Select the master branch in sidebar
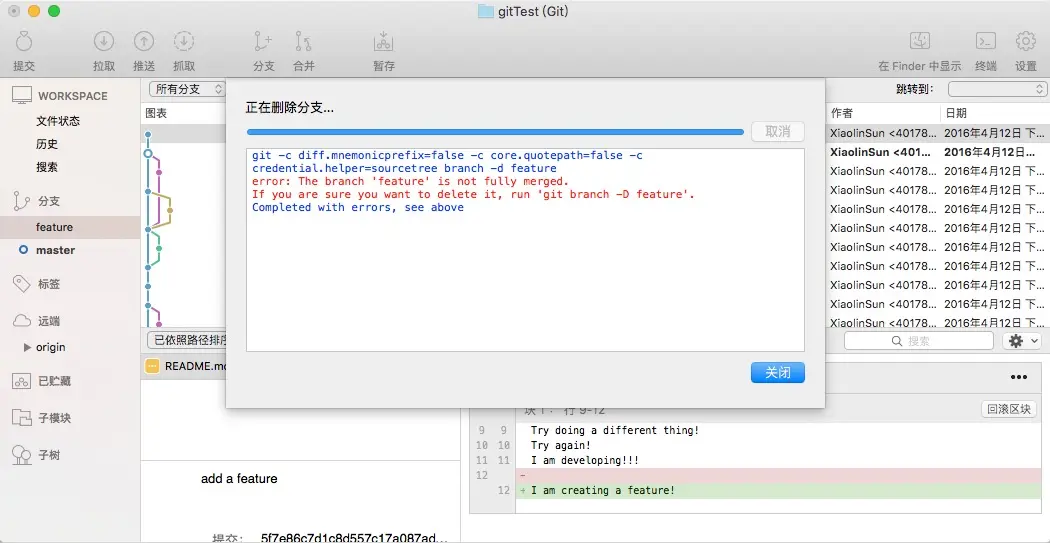This screenshot has height=543, width=1050. point(70,250)
